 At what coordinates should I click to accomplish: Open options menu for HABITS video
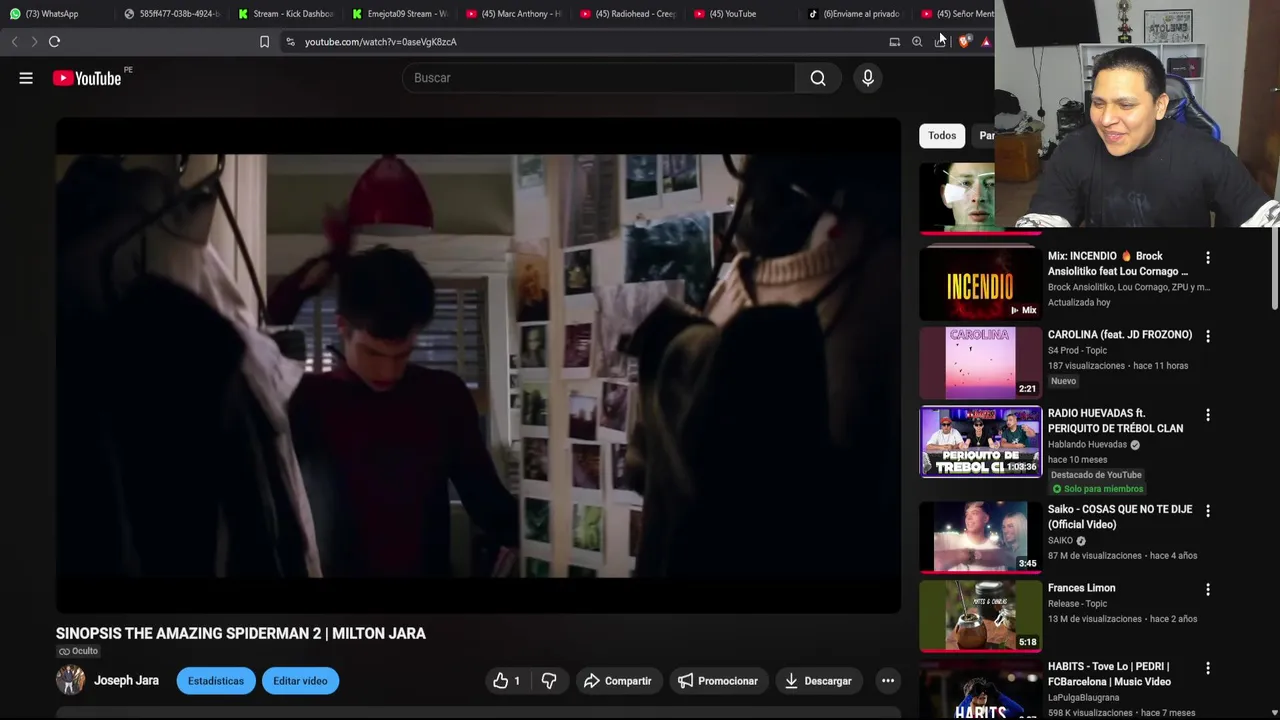point(1208,668)
